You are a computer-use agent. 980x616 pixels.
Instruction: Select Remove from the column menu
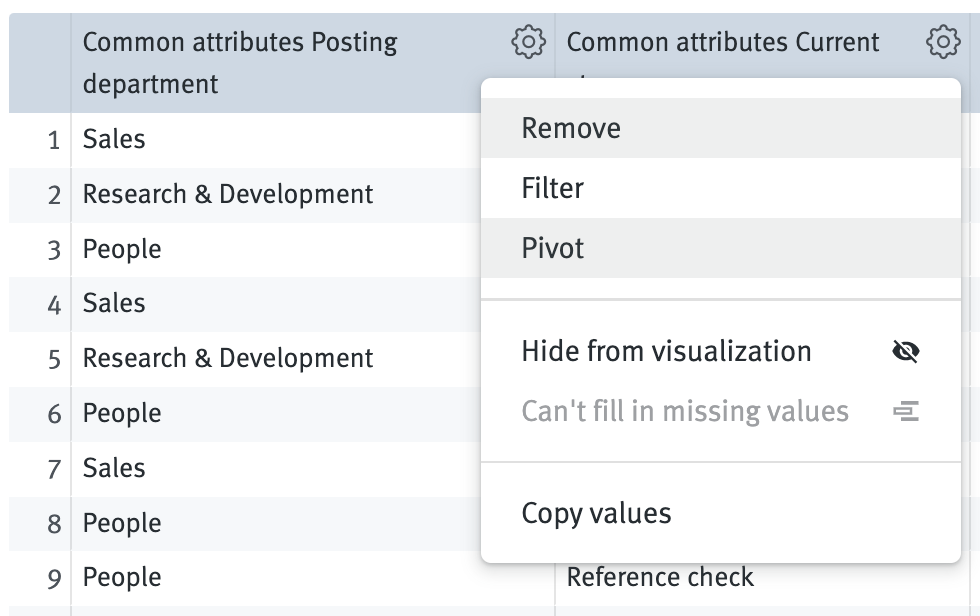point(570,128)
